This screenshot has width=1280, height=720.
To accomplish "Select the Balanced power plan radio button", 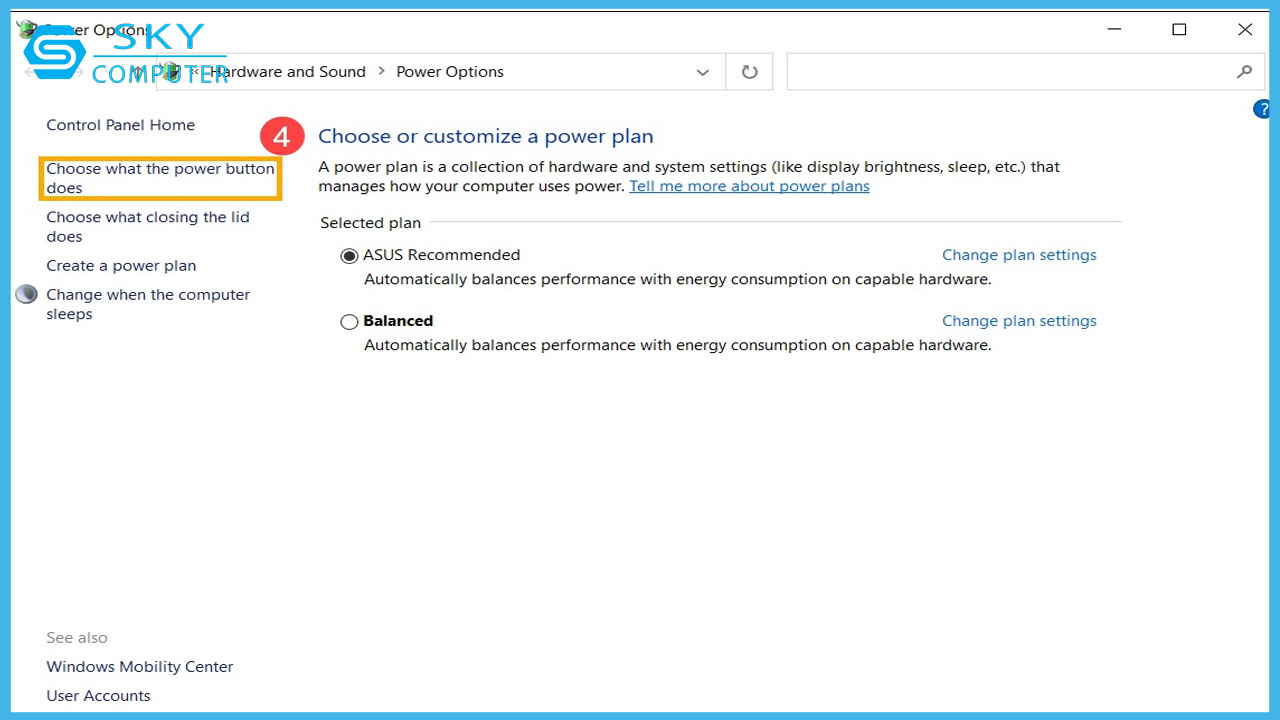I will (349, 322).
